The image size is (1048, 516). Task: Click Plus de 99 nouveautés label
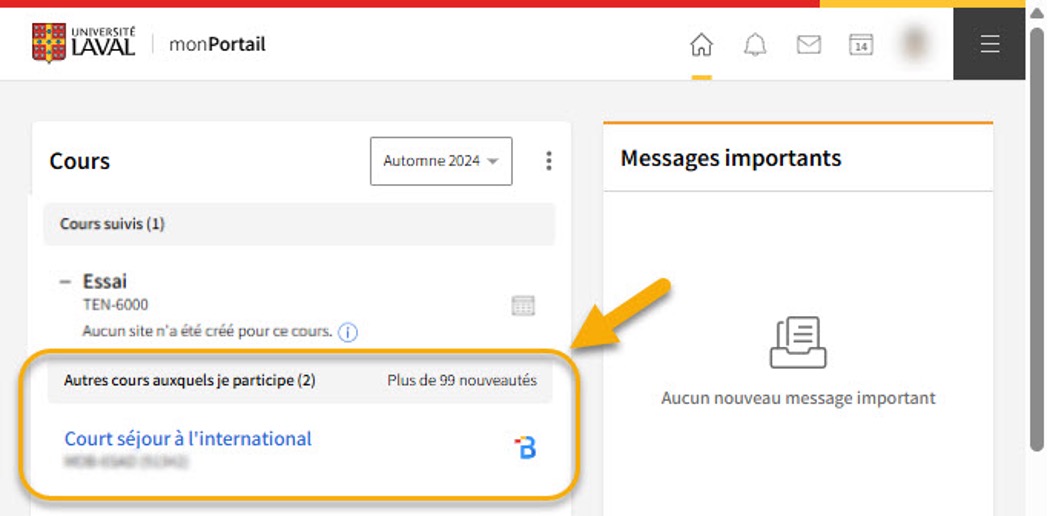[x=462, y=380]
